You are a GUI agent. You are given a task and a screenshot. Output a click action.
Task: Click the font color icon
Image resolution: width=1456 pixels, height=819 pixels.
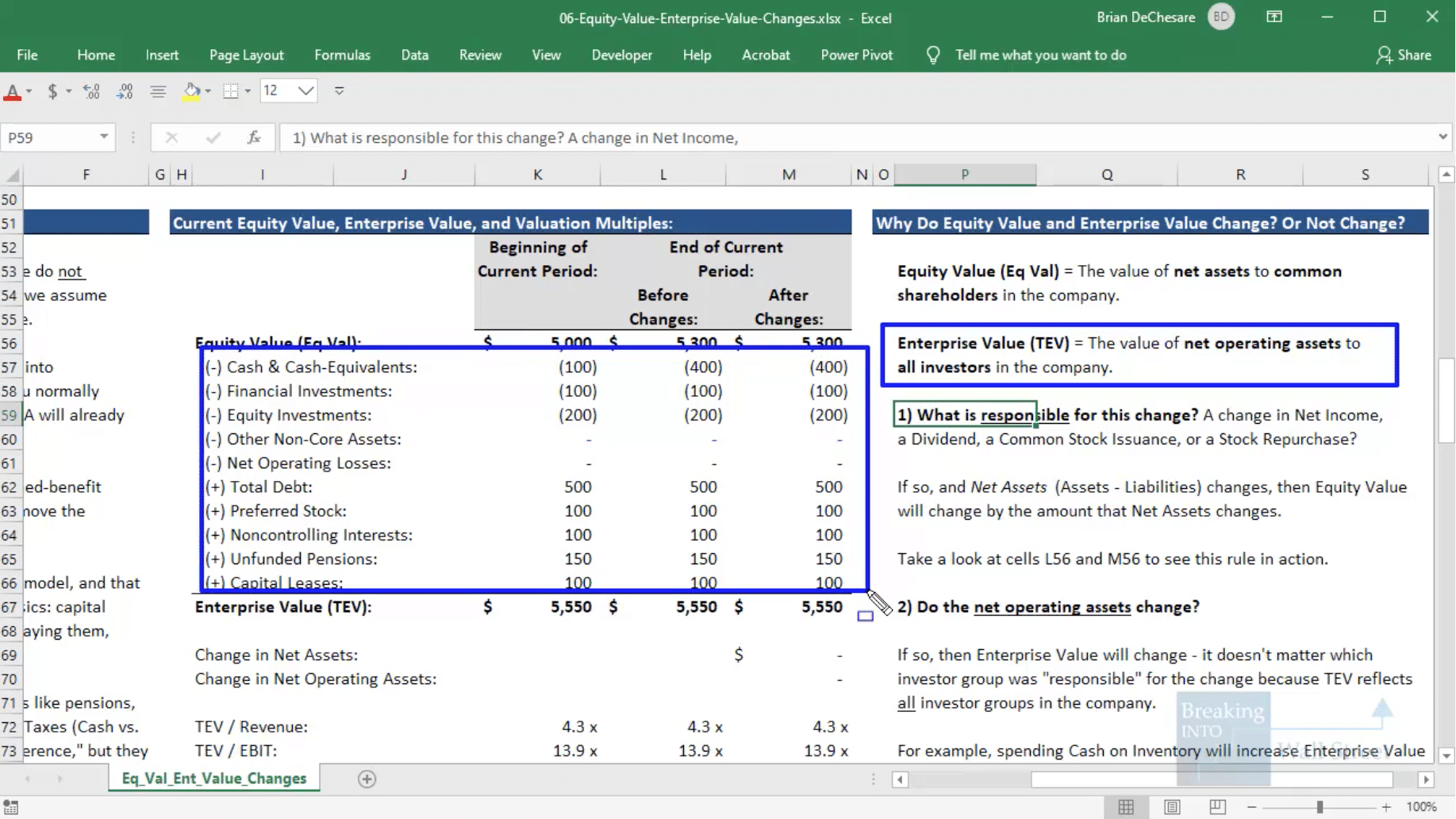click(x=13, y=91)
